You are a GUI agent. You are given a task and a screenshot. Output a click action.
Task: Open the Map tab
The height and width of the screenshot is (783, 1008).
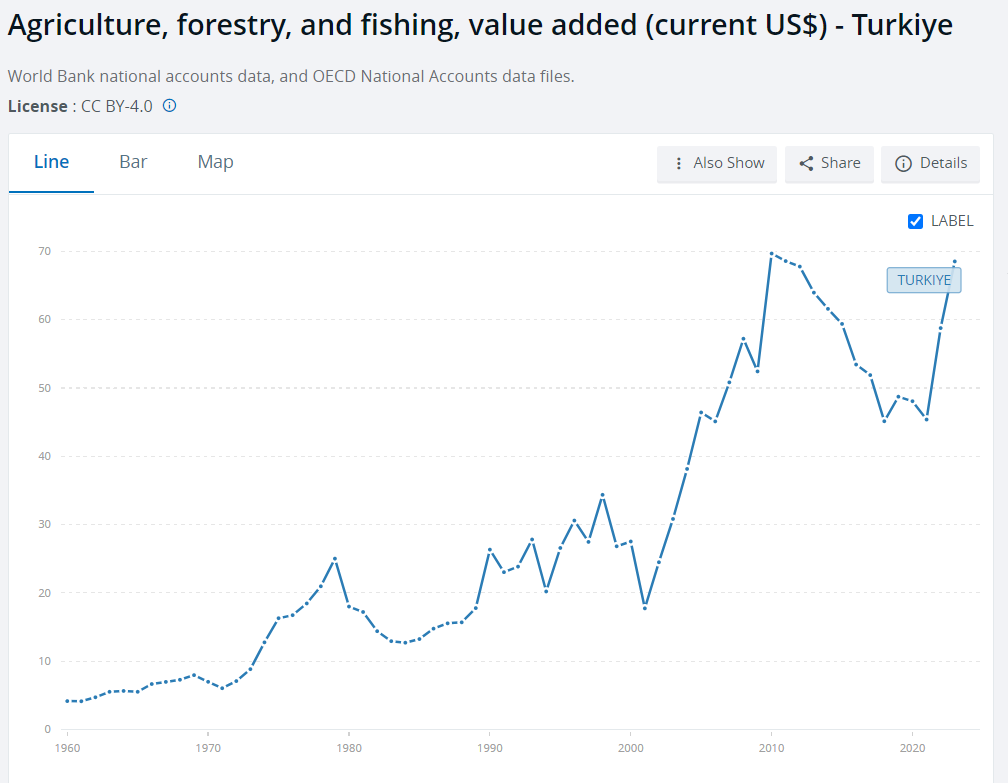[x=215, y=162]
